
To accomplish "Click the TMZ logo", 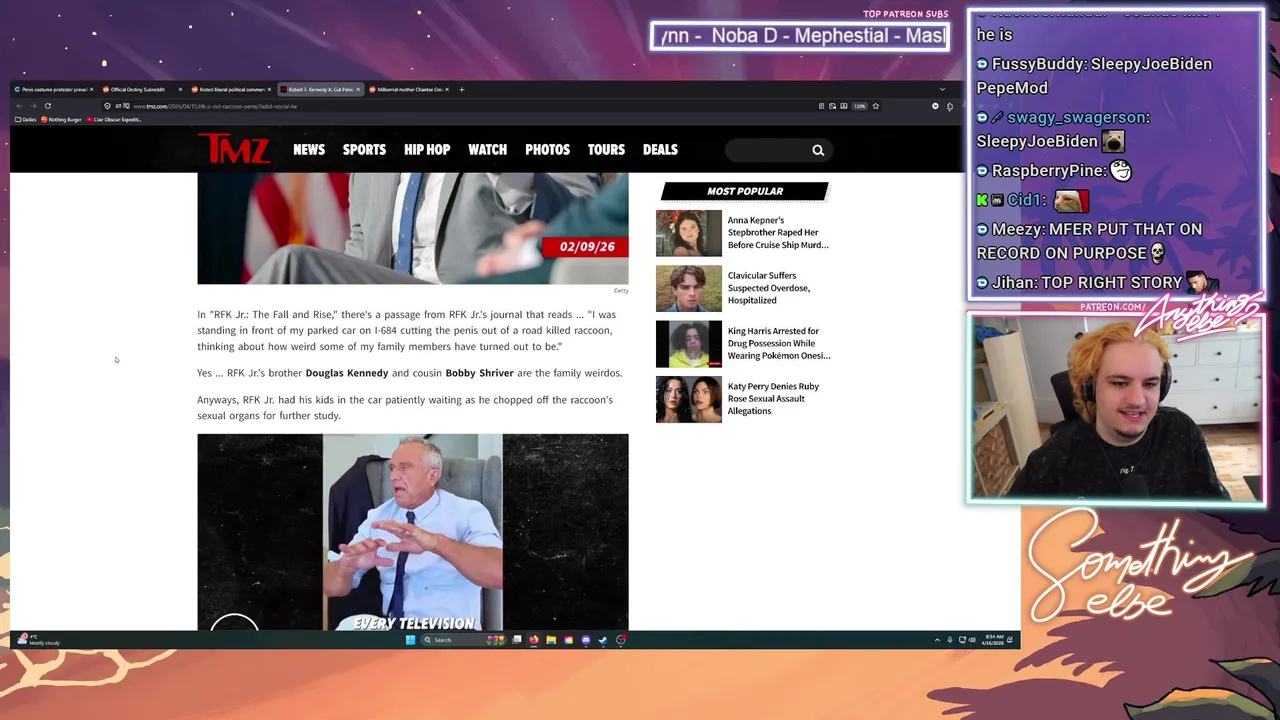I will point(233,149).
